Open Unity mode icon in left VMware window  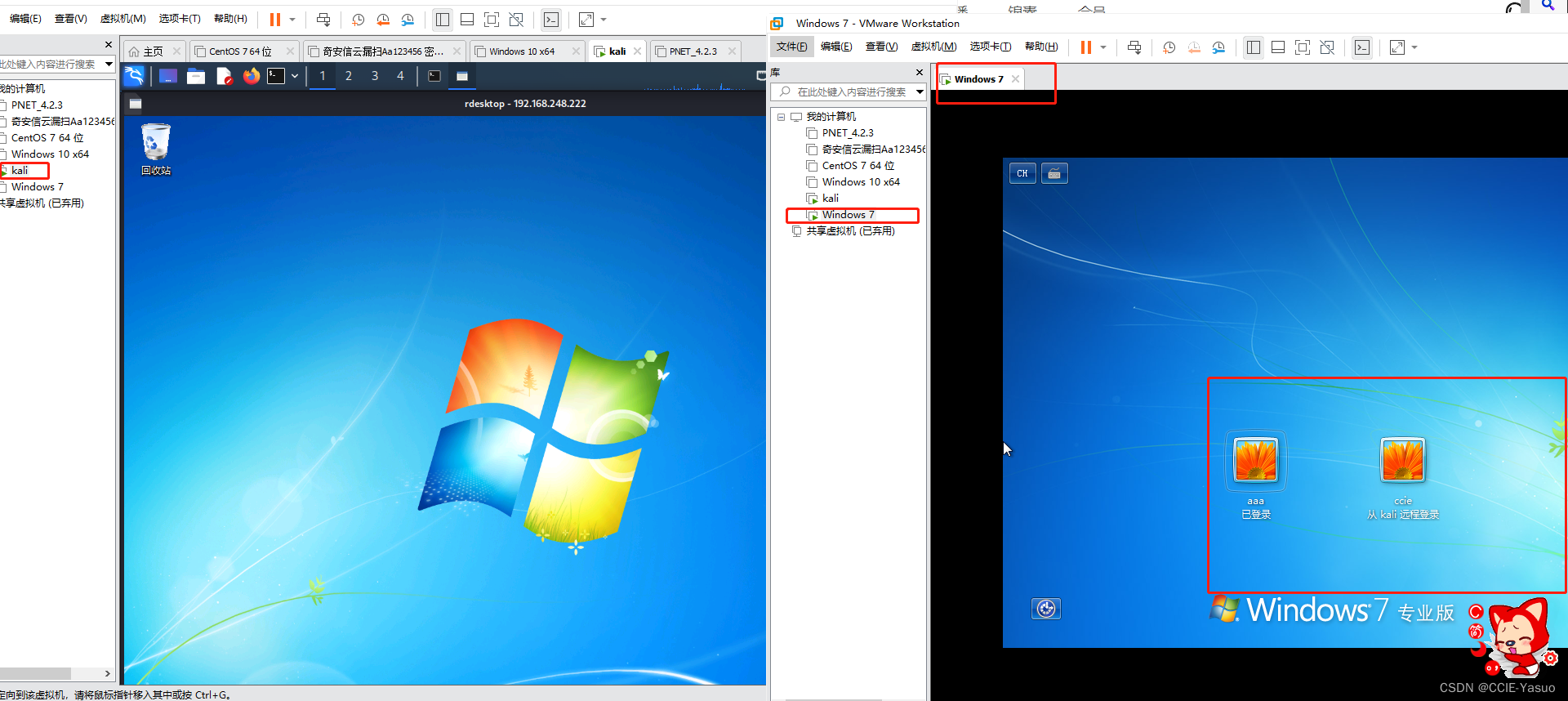516,20
